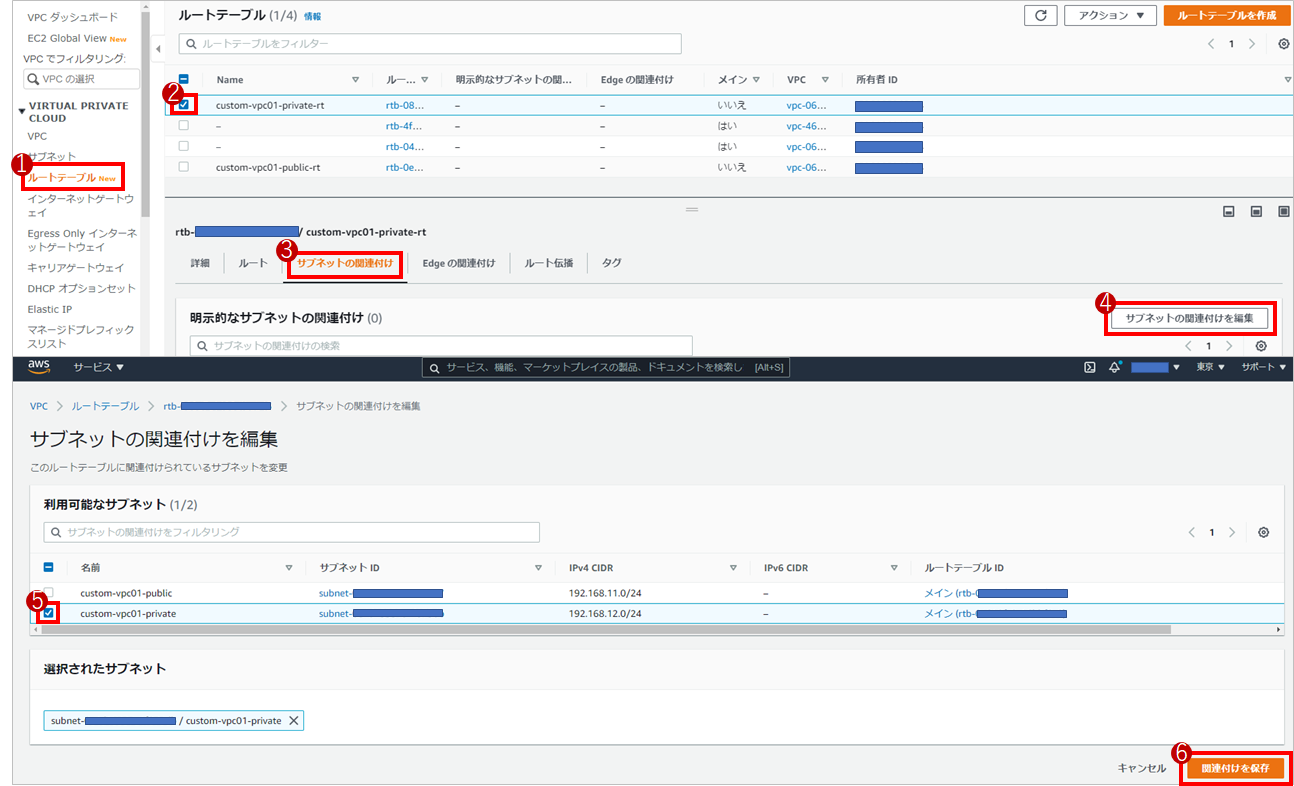This screenshot has width=1294, height=786.
Task: Refresh the route table list
Action: click(1040, 15)
